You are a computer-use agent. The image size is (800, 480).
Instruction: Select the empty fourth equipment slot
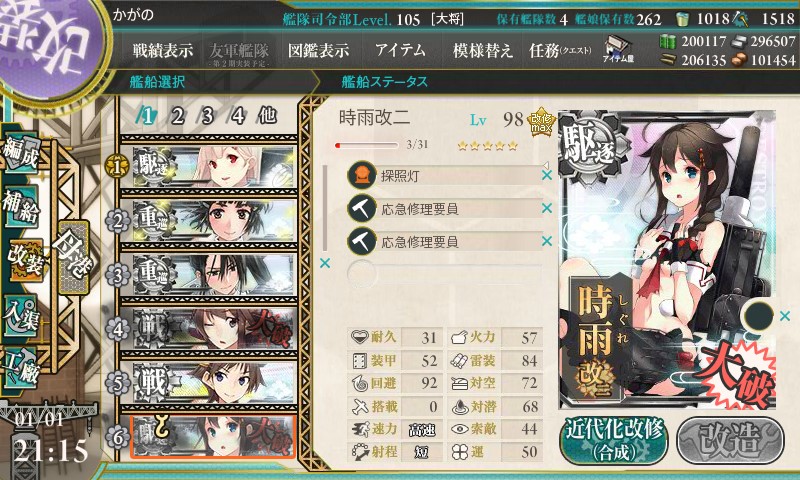coord(444,274)
